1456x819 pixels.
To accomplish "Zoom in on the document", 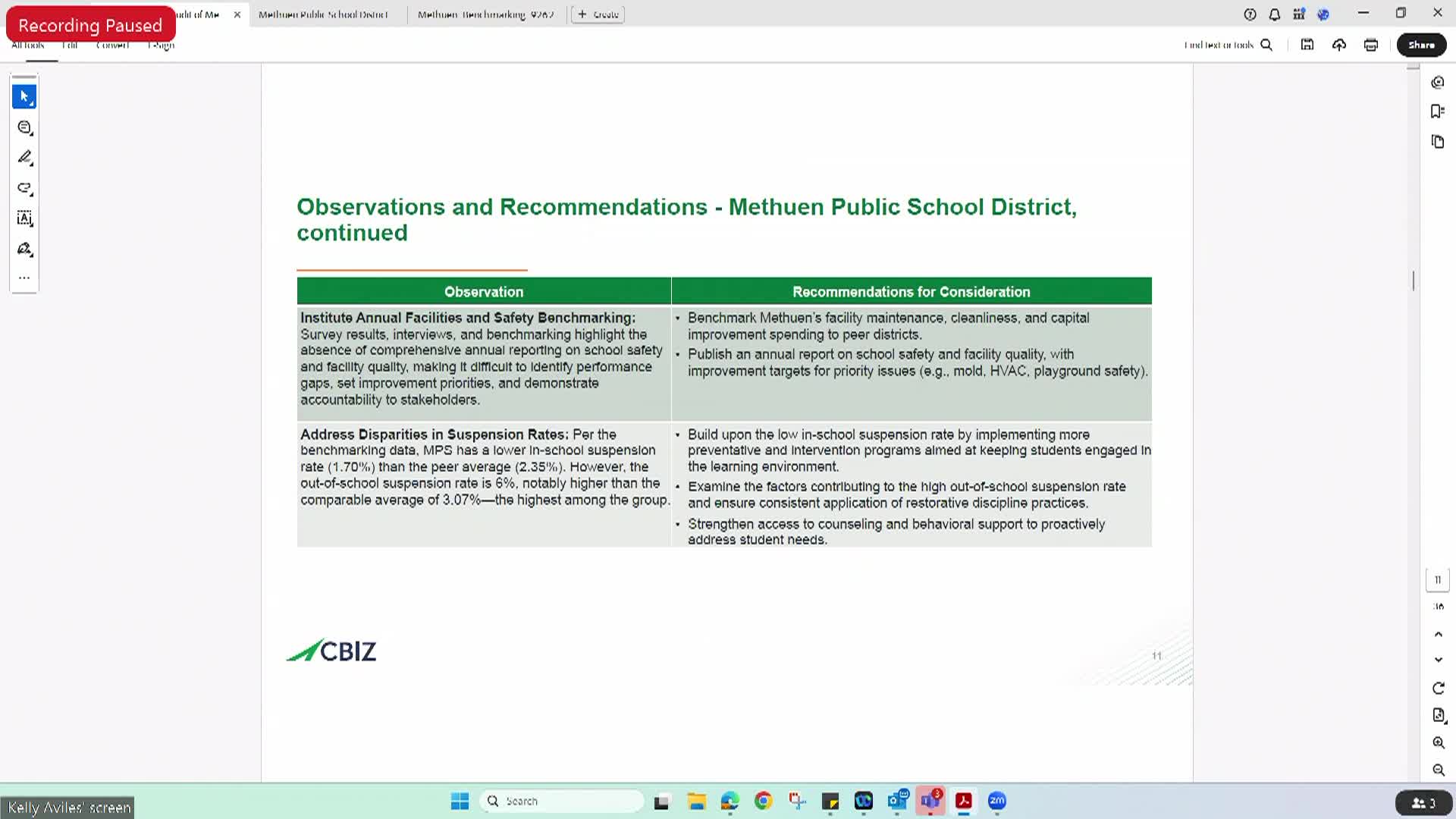I will 1439,743.
